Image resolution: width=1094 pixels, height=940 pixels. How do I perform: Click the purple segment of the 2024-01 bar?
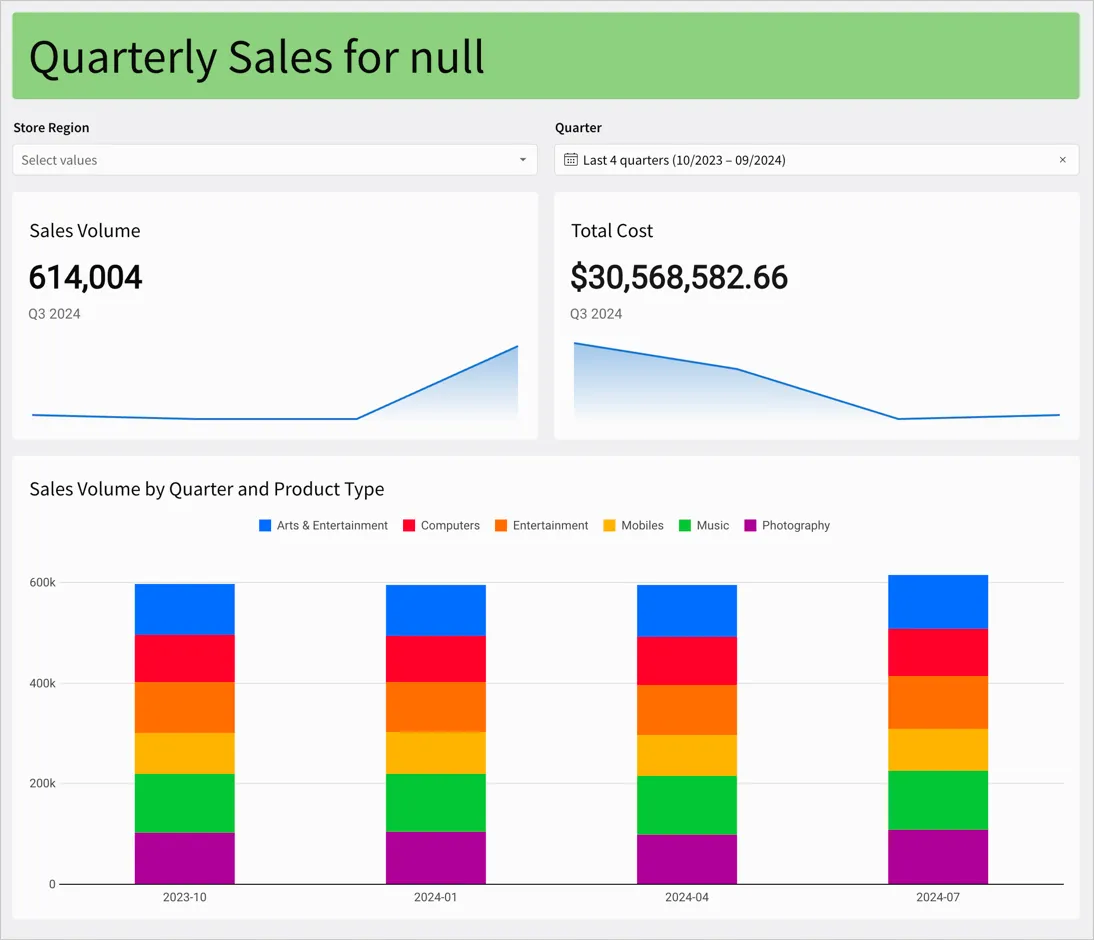click(436, 858)
